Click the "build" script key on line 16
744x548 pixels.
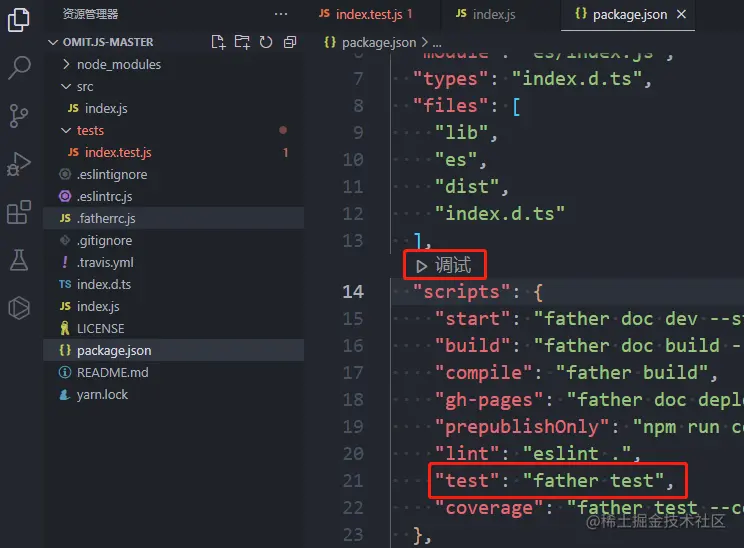click(x=473, y=345)
